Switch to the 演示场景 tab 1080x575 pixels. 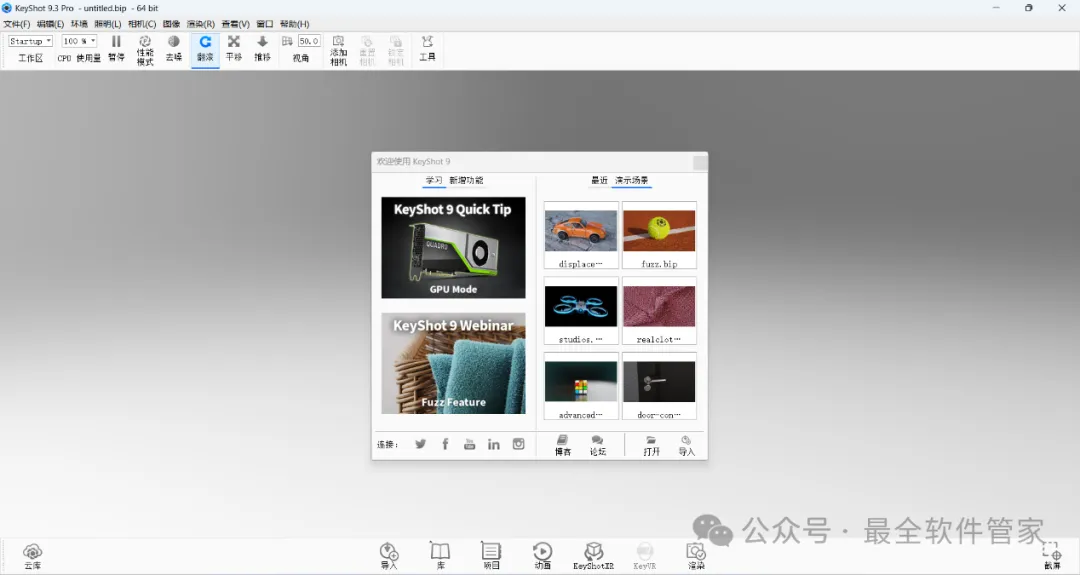point(632,180)
